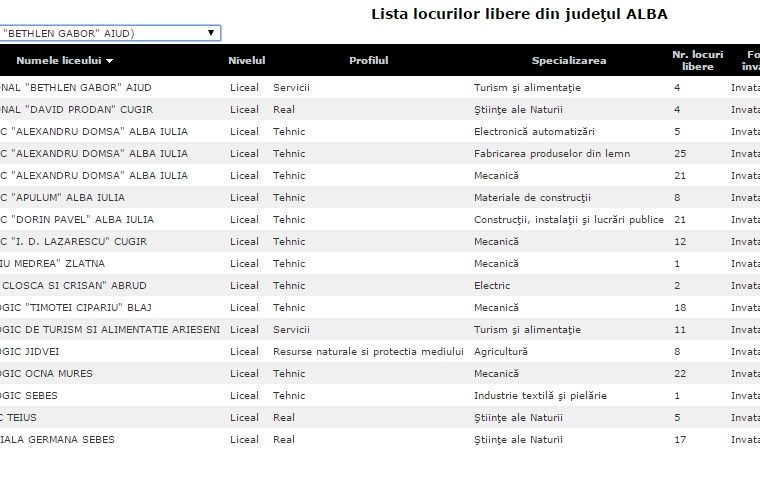Click free places value 11
This screenshot has height=480, width=760.
(680, 330)
